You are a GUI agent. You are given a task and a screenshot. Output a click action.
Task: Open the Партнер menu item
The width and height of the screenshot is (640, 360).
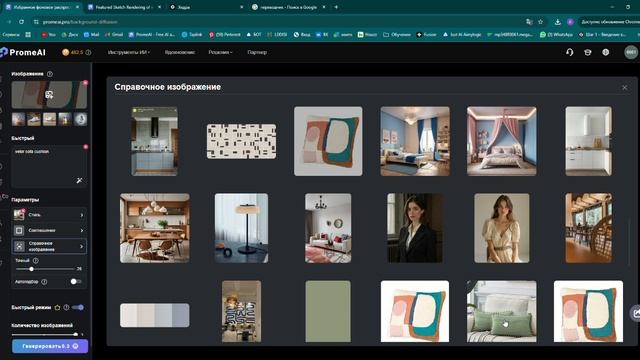[257, 52]
